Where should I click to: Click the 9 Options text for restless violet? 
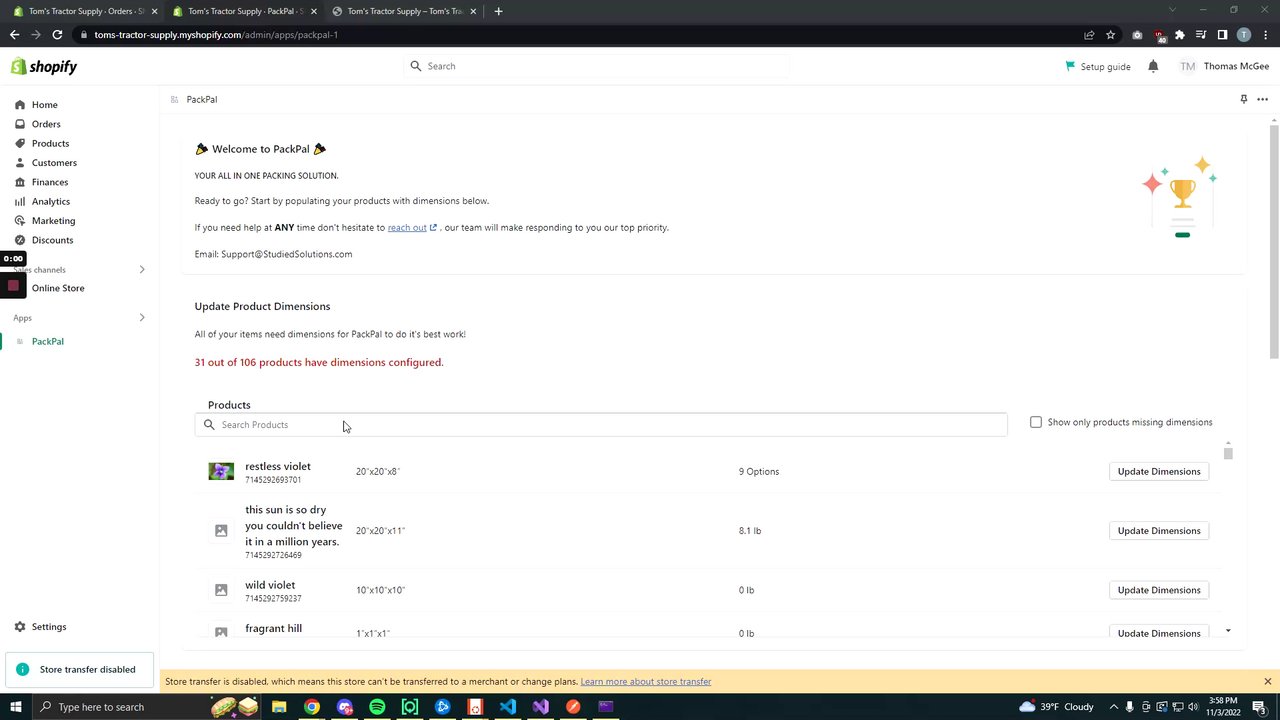coord(759,471)
